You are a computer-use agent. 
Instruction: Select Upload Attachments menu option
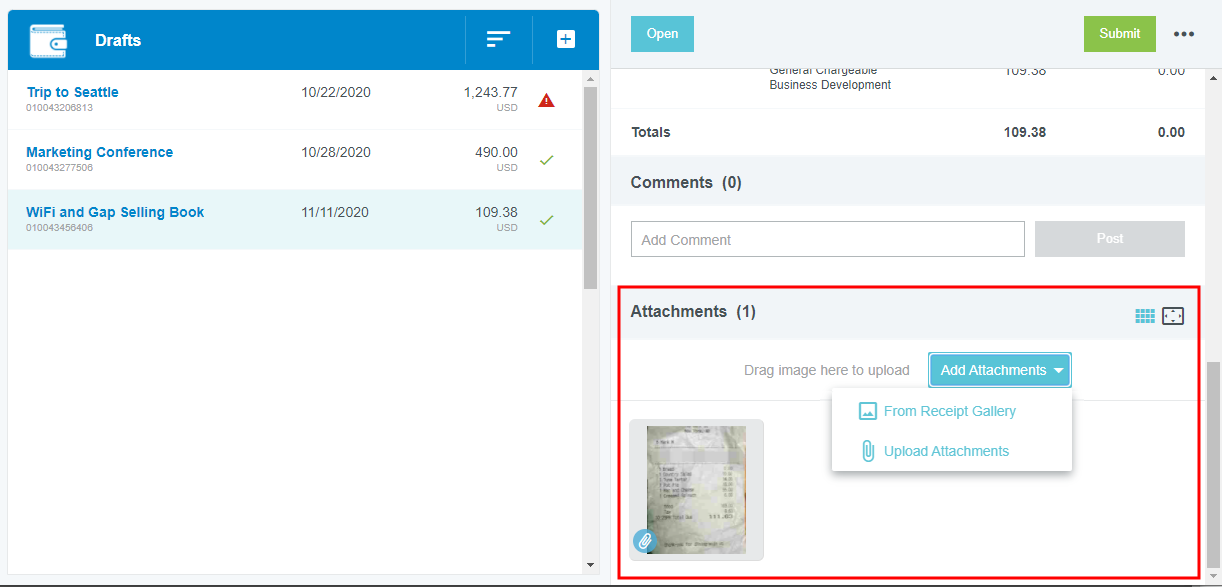pos(946,451)
